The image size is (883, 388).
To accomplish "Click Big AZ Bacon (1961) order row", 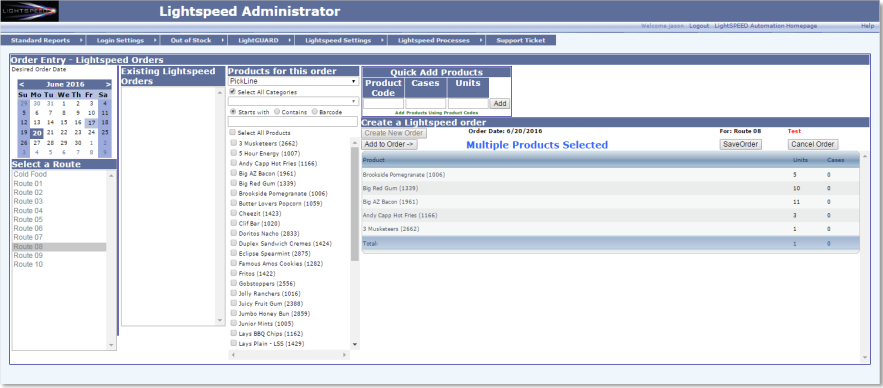I will (x=610, y=202).
